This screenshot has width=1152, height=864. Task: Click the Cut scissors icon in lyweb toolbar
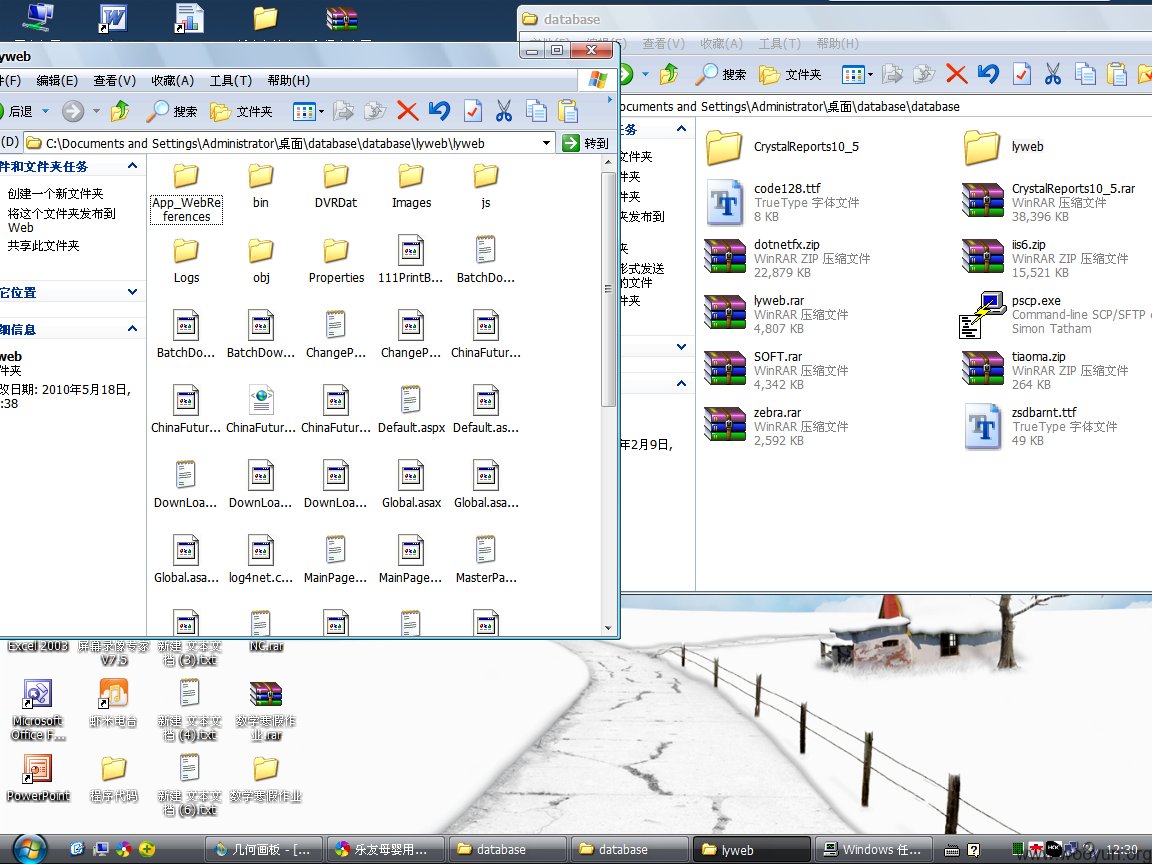pos(503,111)
